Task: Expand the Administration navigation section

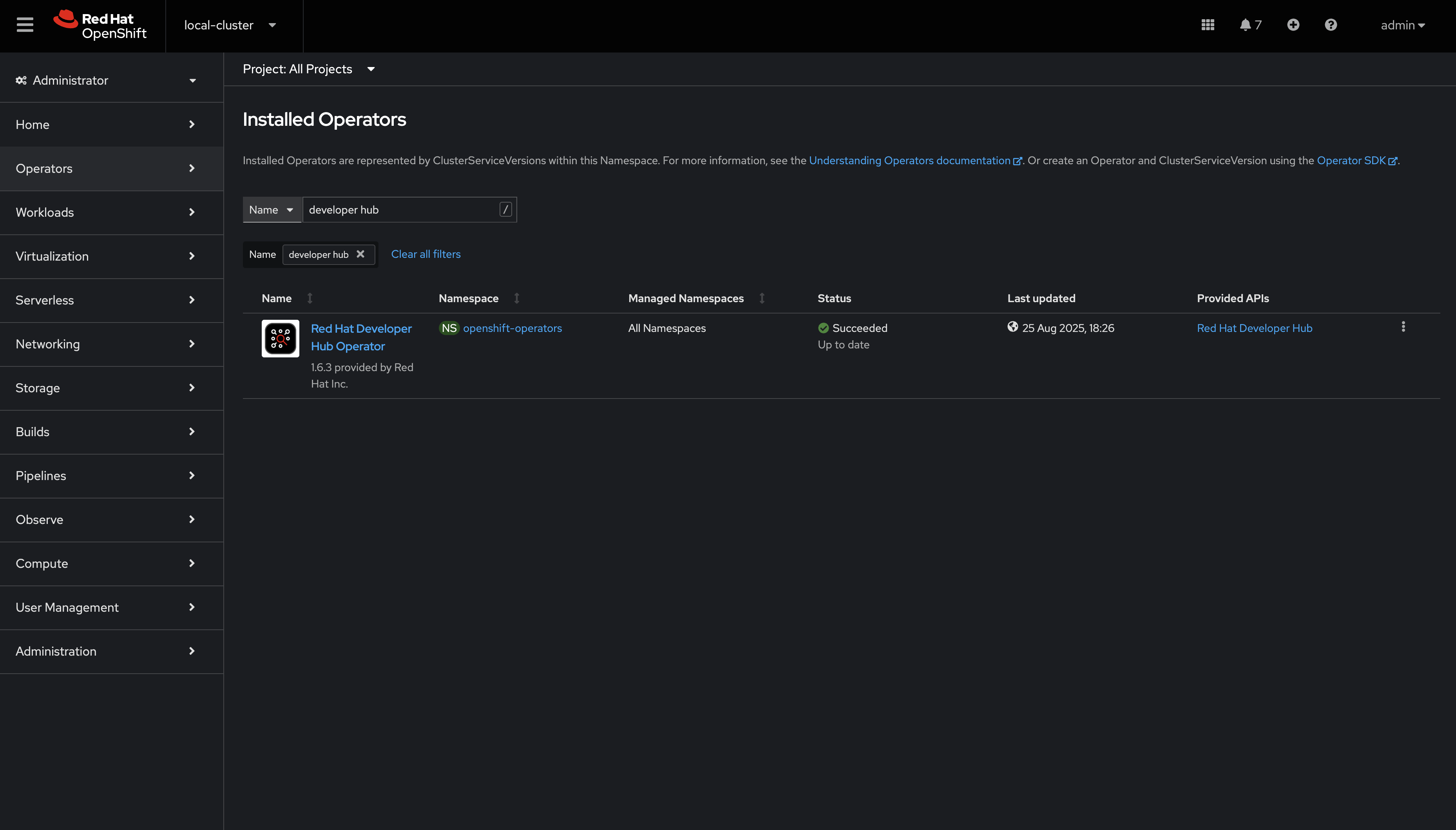Action: point(112,651)
